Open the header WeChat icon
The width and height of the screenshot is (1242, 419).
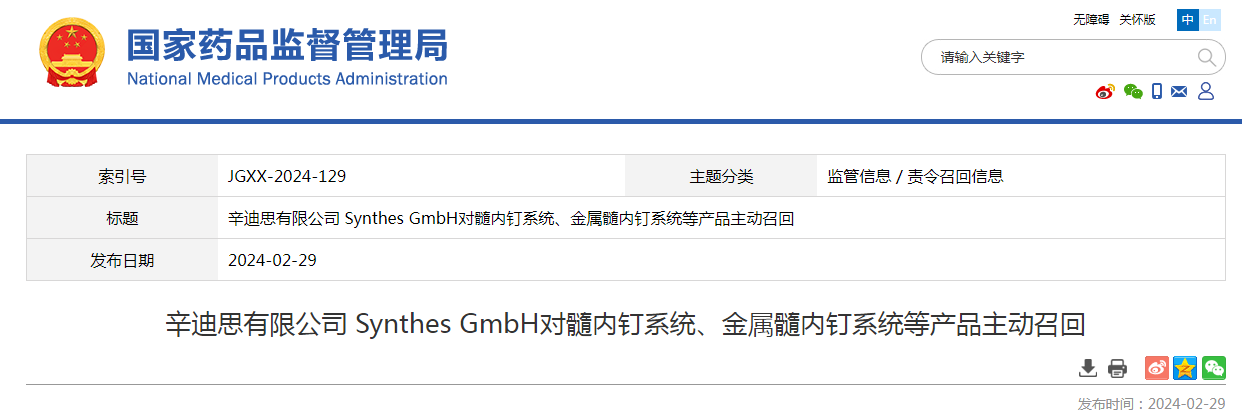click(x=1133, y=92)
